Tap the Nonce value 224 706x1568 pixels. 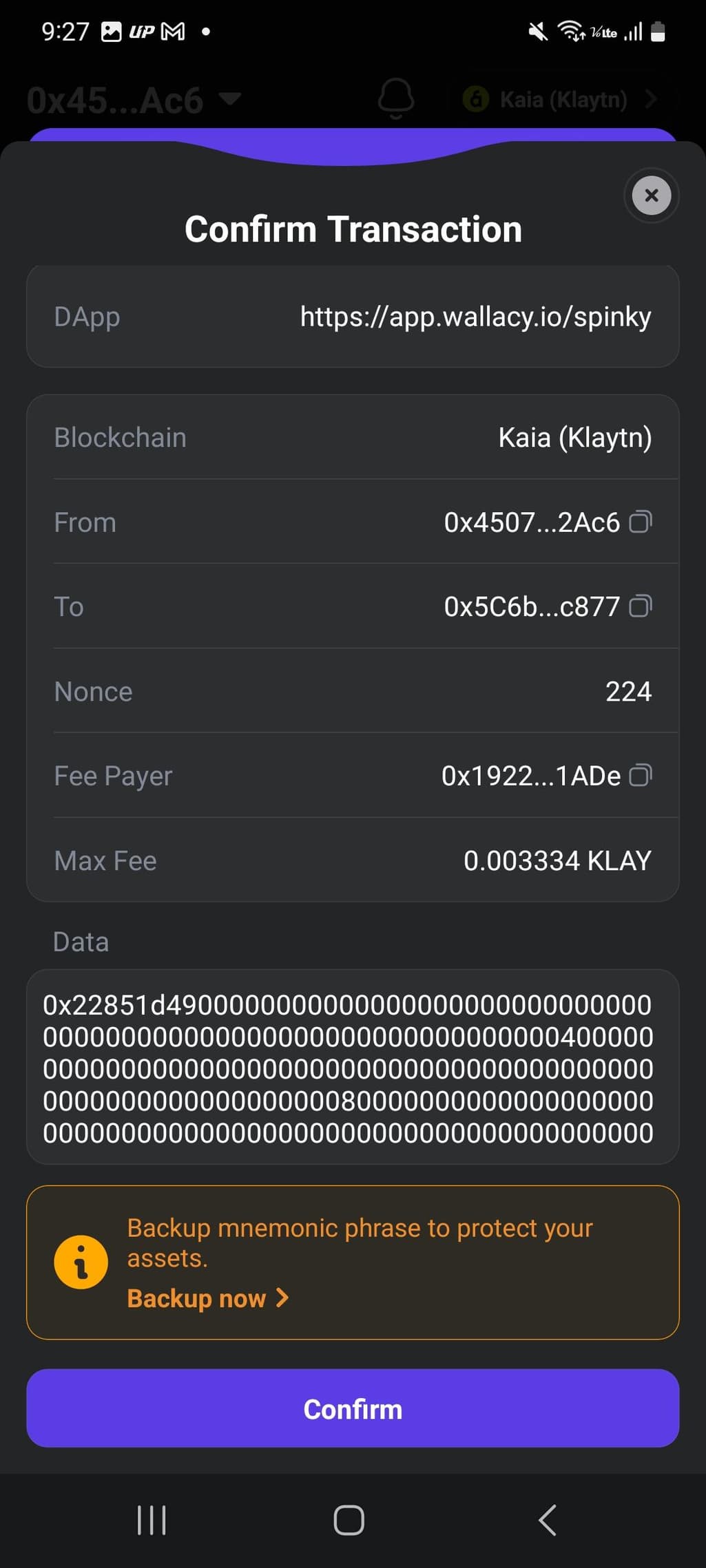628,691
